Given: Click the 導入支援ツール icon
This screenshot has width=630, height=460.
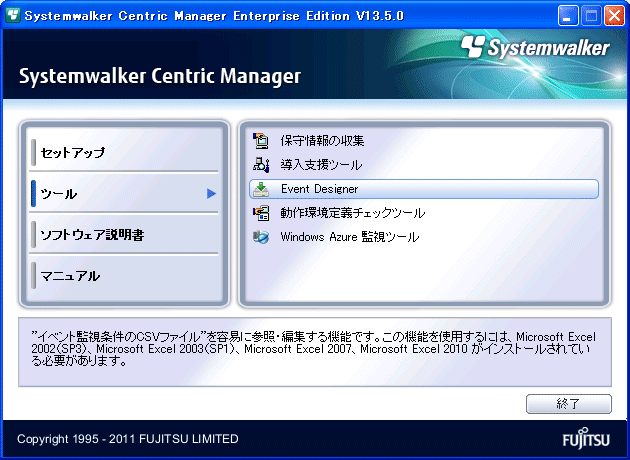Looking at the screenshot, I should coord(260,165).
